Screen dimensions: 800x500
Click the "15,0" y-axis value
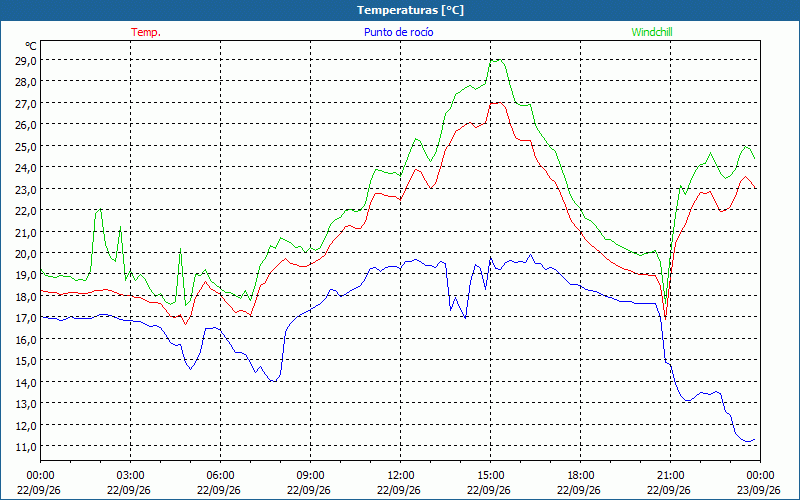click(x=26, y=361)
